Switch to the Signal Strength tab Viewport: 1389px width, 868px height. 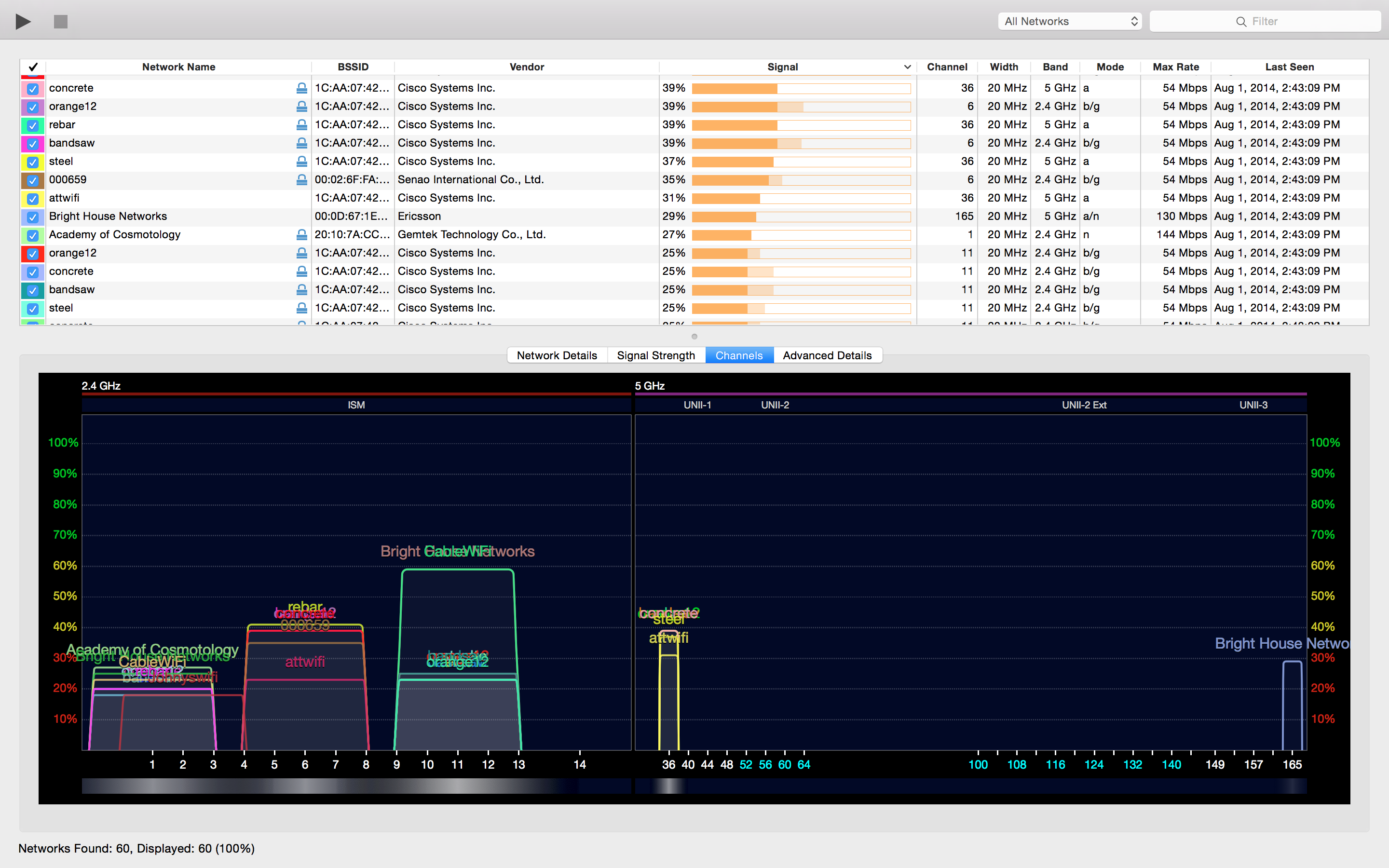[x=655, y=355]
